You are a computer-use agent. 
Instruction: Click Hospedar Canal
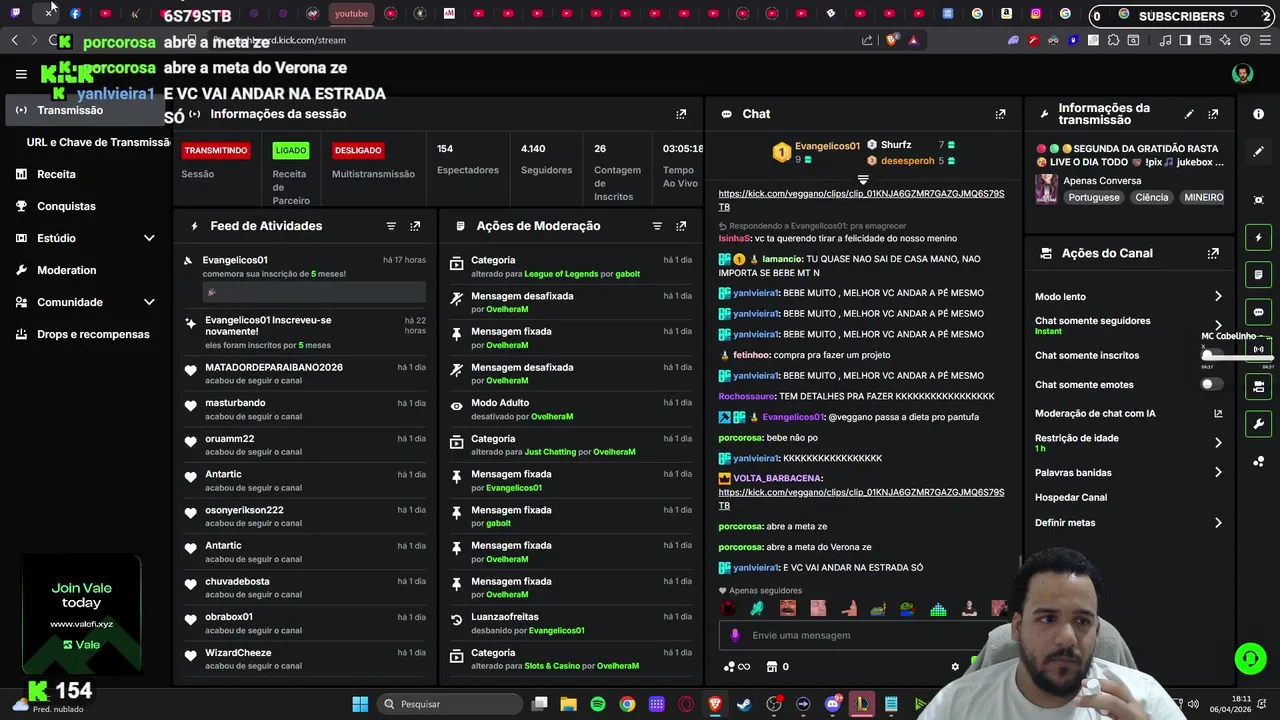(x=1071, y=498)
